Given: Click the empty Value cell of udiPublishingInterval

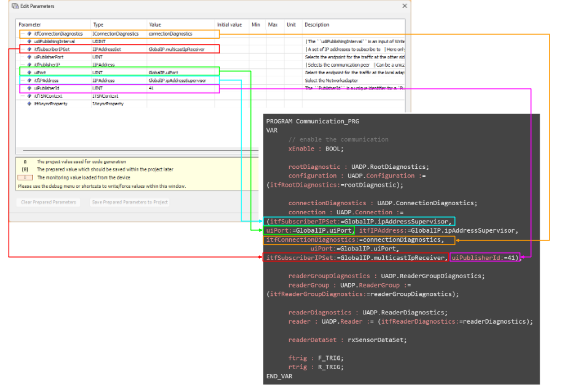Looking at the screenshot, I should tap(180, 42).
